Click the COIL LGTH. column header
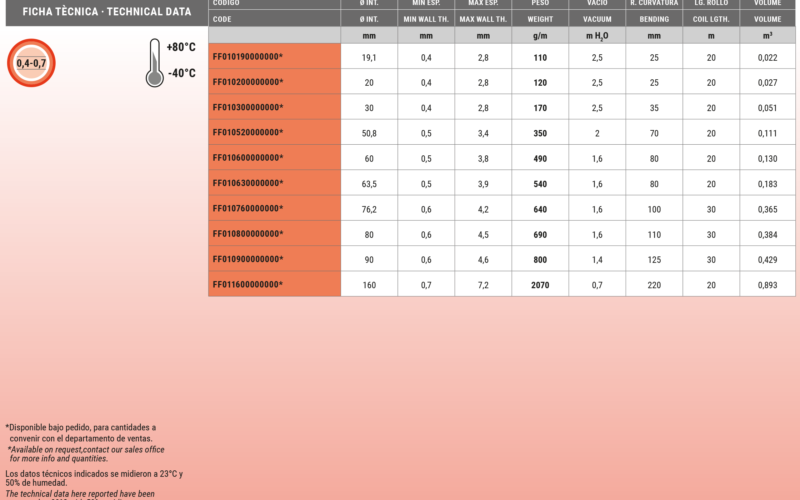This screenshot has width=800, height=500. (711, 19)
